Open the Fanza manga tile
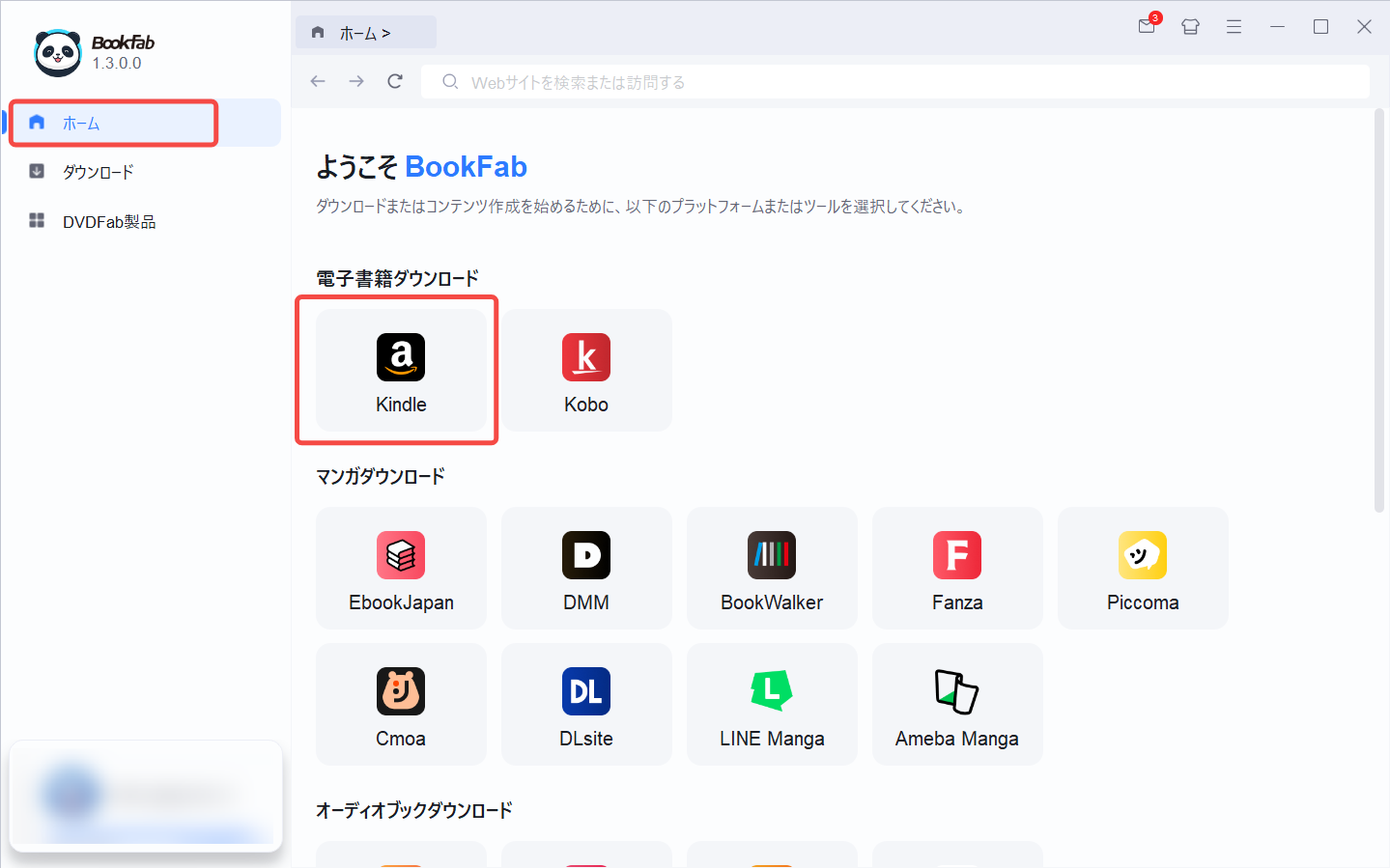 (x=957, y=568)
